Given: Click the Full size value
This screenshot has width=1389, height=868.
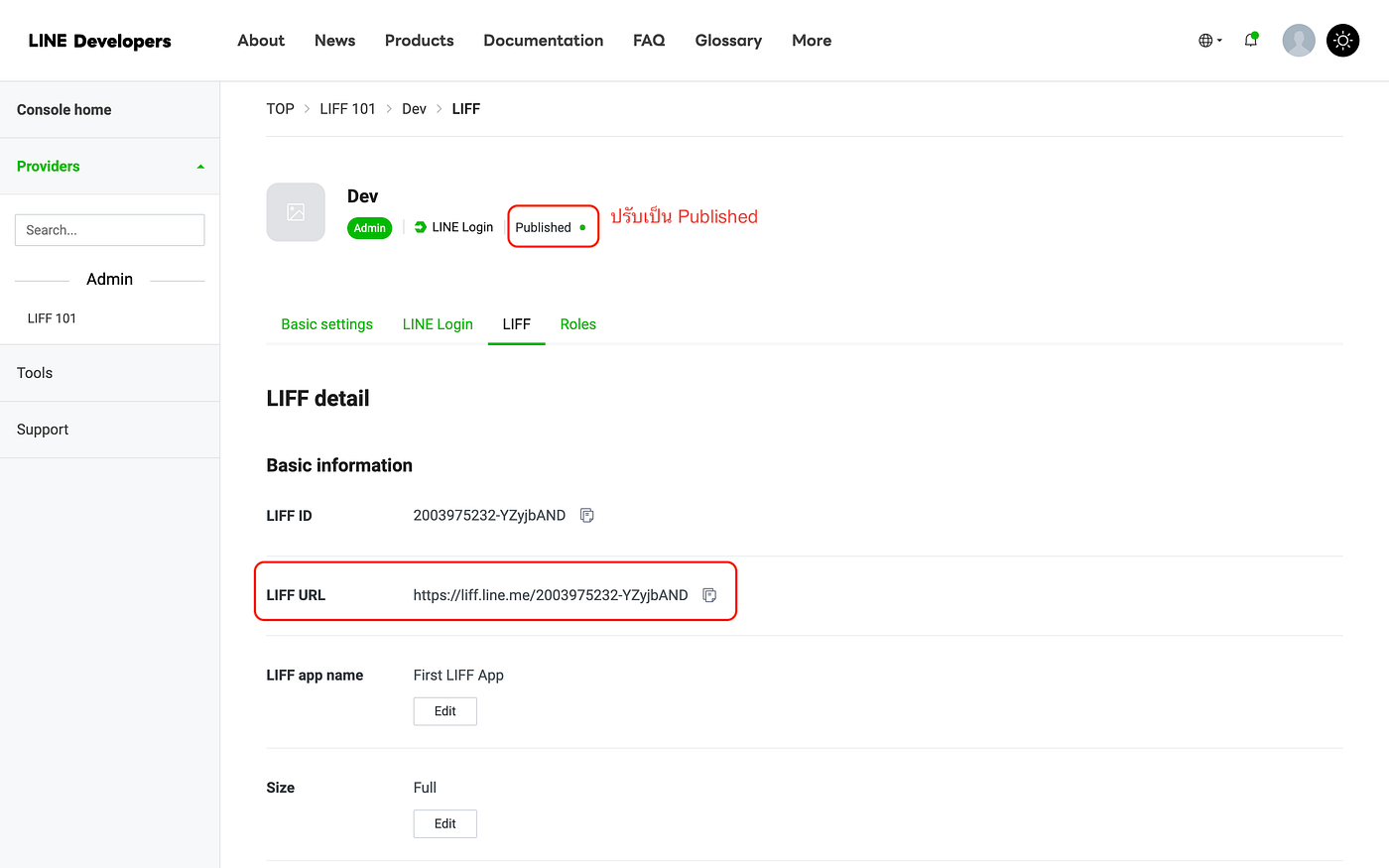Looking at the screenshot, I should 425,788.
